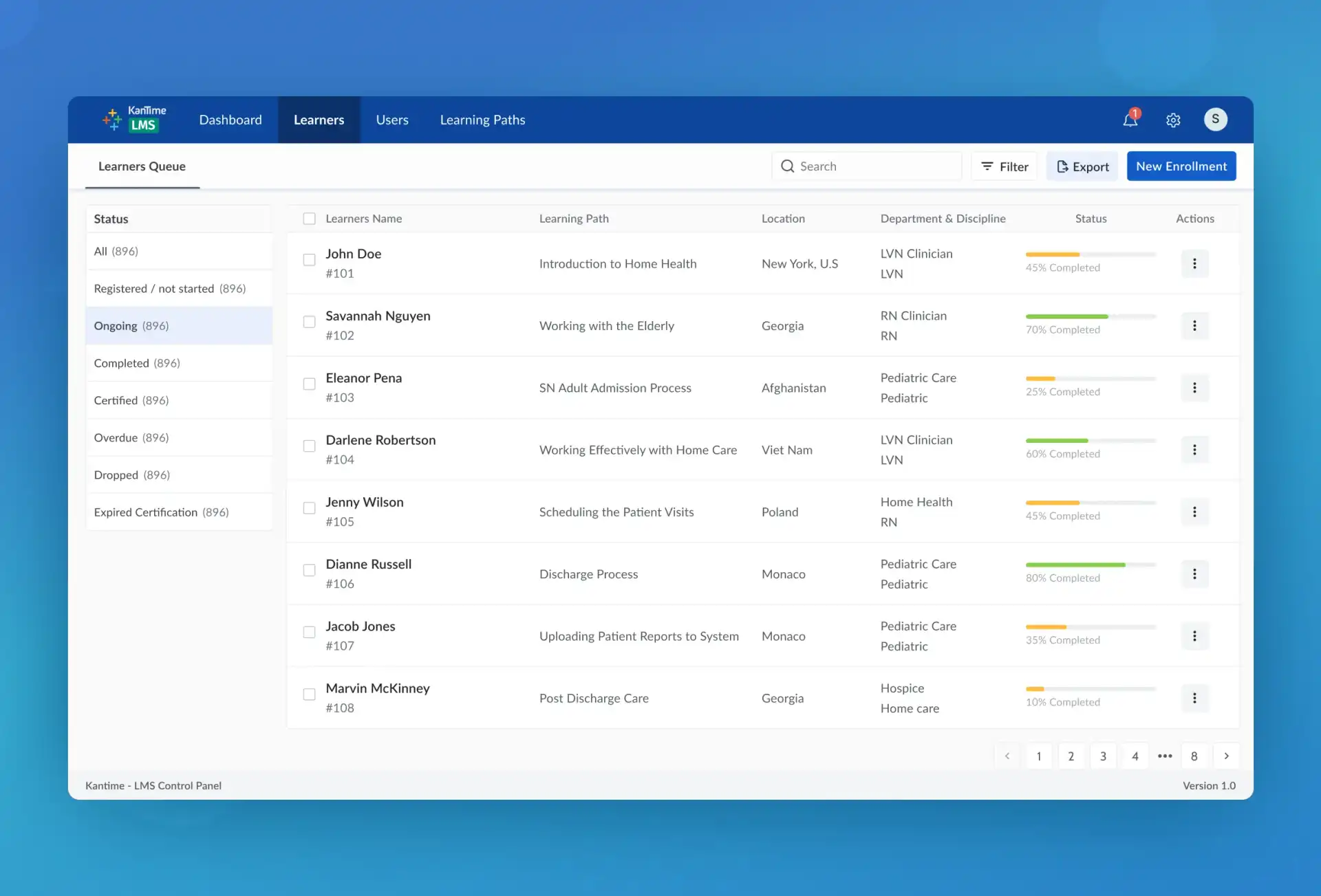Check the box for Darlene Robertson
The image size is (1321, 896).
(x=310, y=446)
